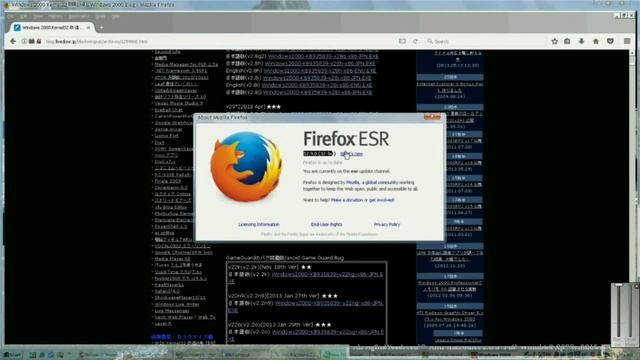Open the site identity info icon

[24, 41]
